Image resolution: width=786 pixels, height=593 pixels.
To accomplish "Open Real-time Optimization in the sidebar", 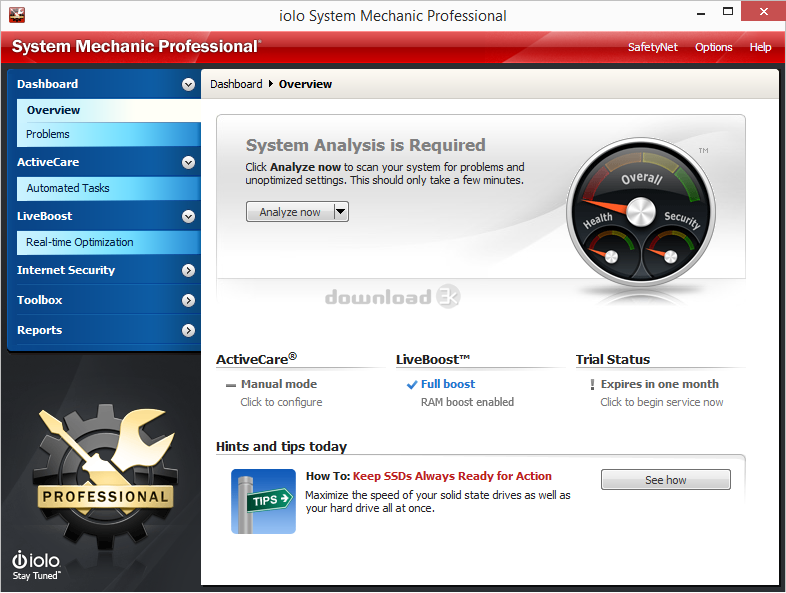I will [109, 243].
